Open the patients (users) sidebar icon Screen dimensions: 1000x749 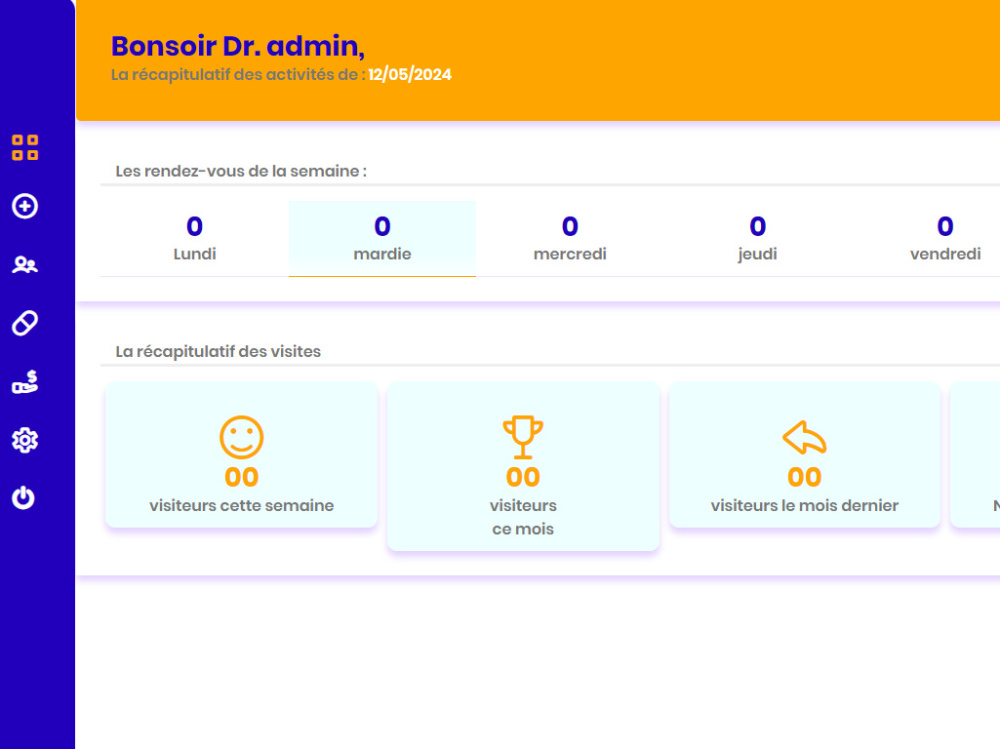[25, 264]
